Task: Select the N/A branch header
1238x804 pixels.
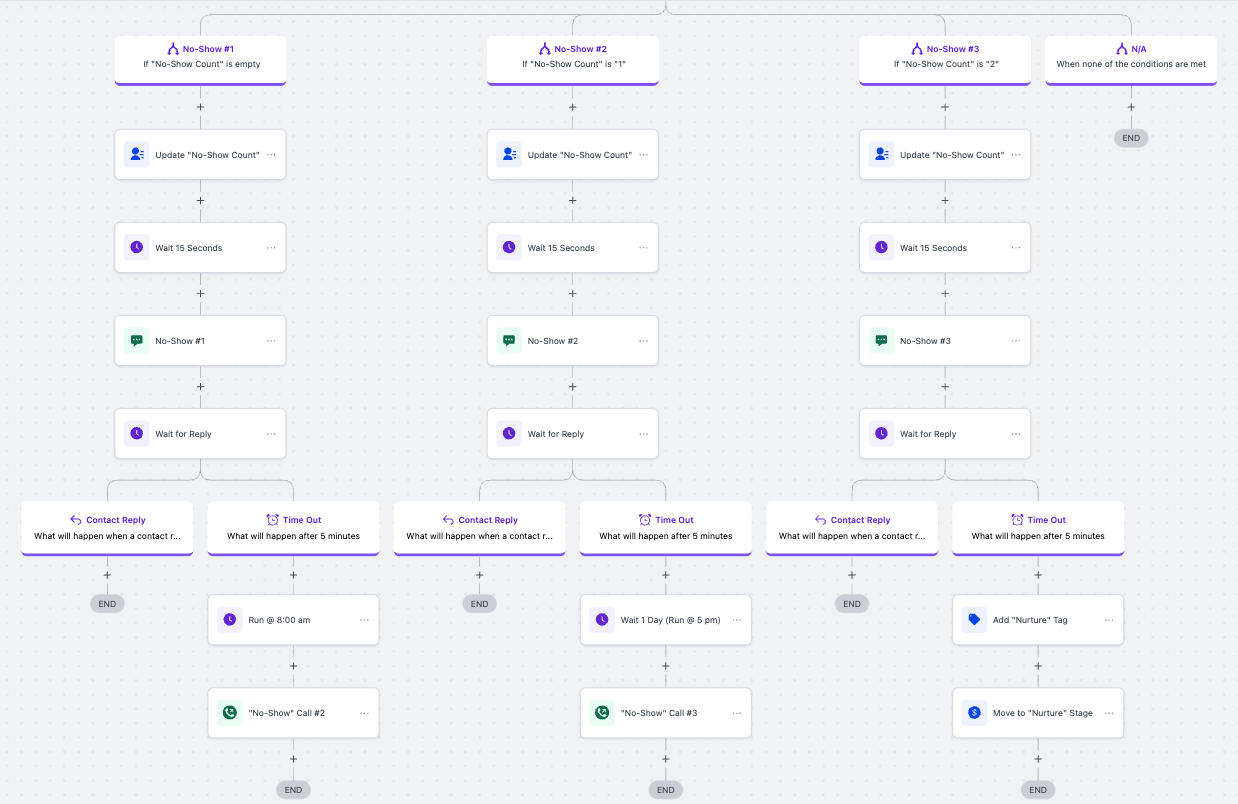Action: (1131, 57)
